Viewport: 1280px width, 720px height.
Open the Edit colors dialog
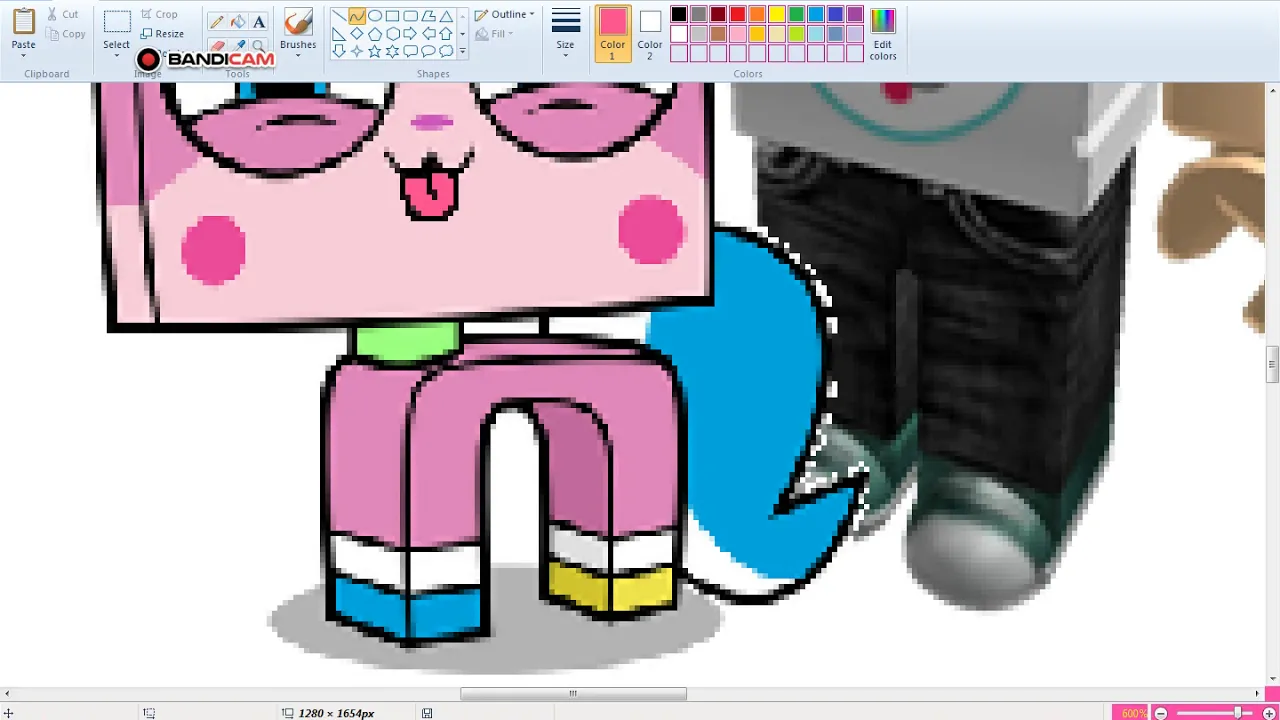(883, 33)
